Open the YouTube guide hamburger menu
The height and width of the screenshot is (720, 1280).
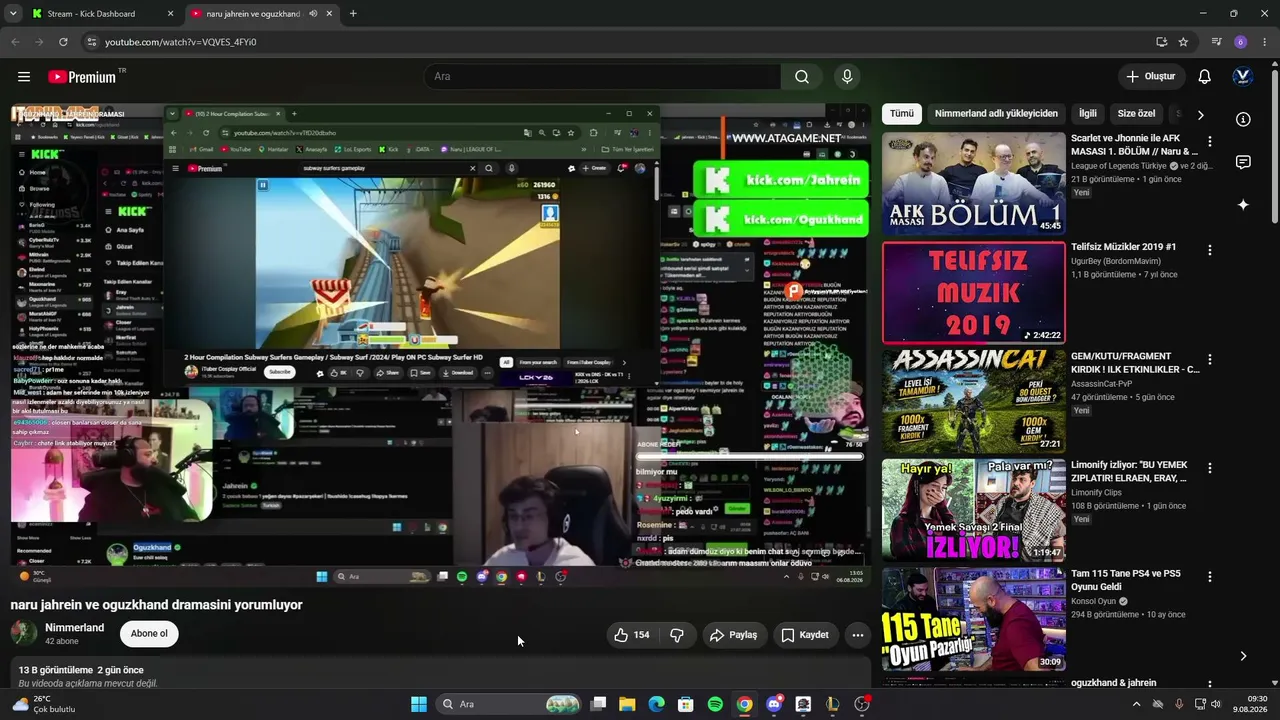point(24,77)
